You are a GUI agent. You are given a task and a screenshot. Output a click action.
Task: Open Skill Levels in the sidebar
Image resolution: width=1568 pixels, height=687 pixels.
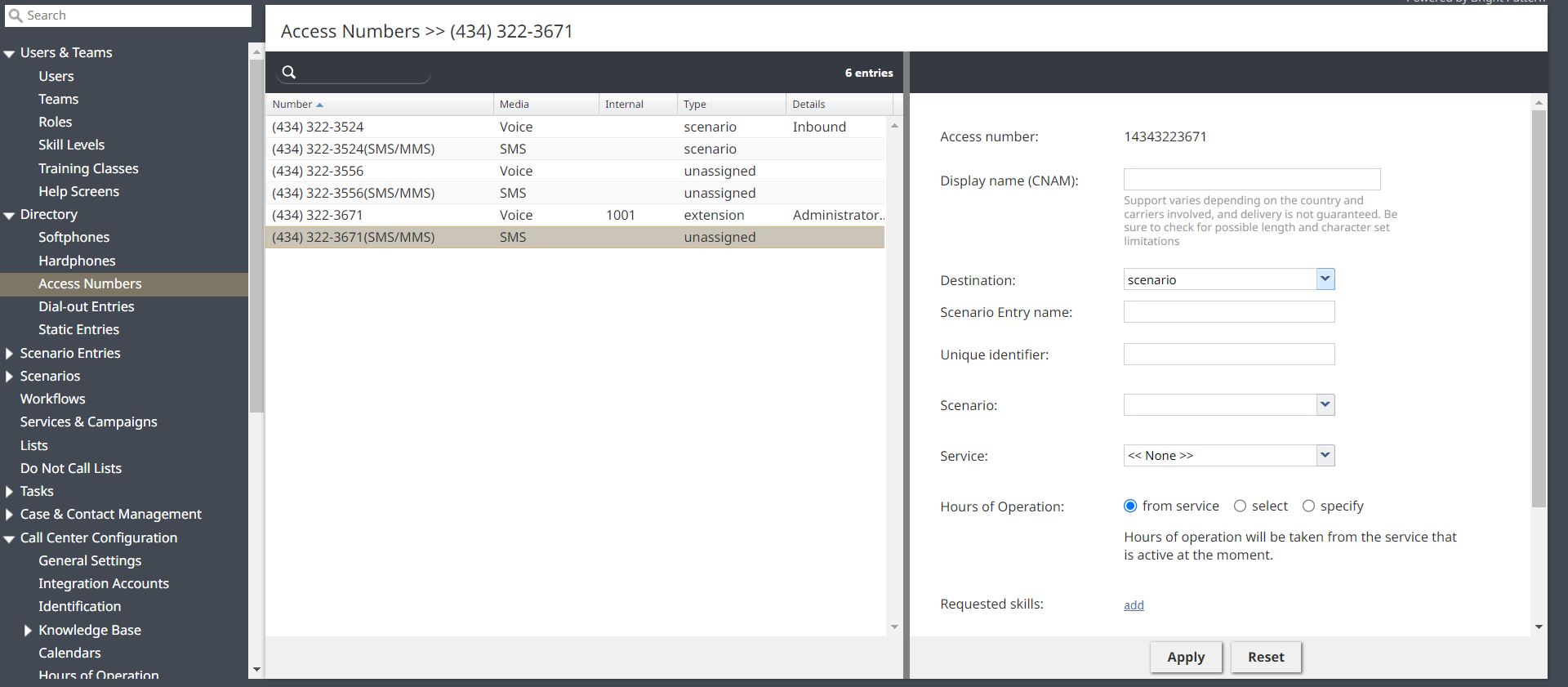(x=72, y=145)
